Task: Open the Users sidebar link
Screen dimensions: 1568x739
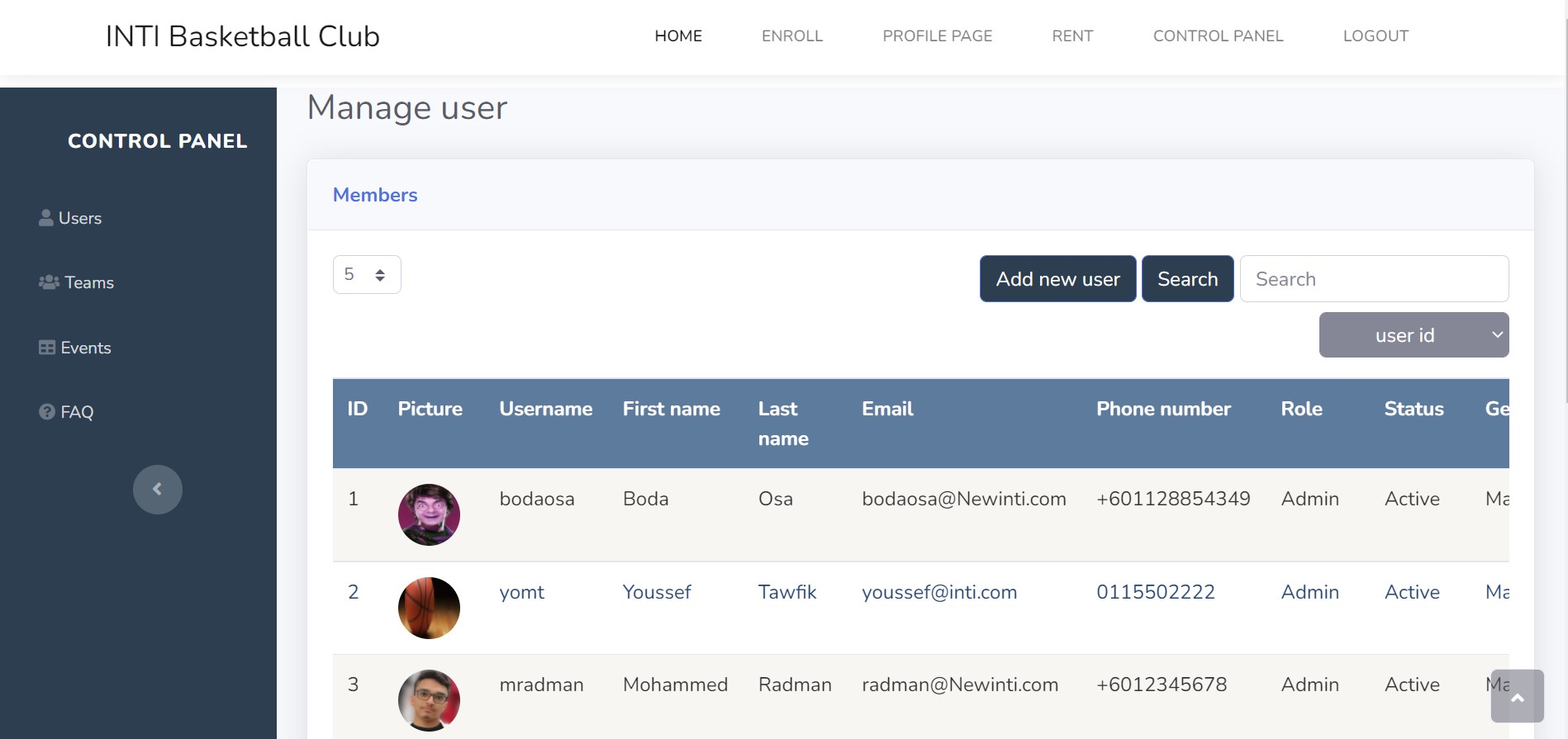Action: pos(70,218)
